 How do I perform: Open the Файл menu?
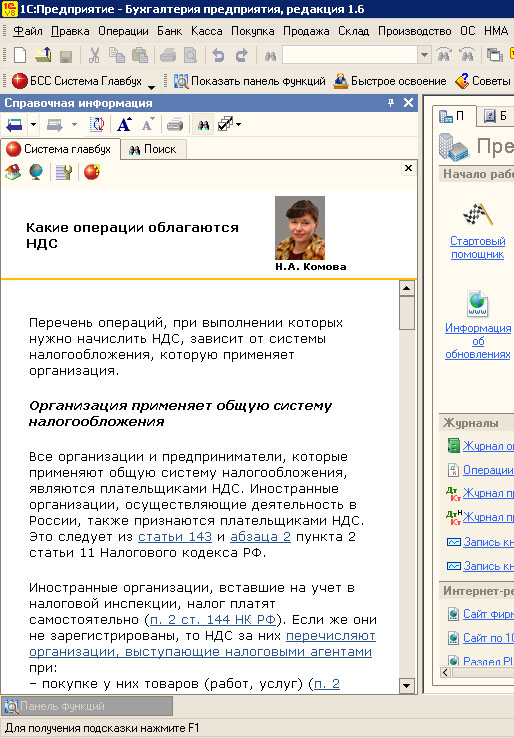pos(28,31)
